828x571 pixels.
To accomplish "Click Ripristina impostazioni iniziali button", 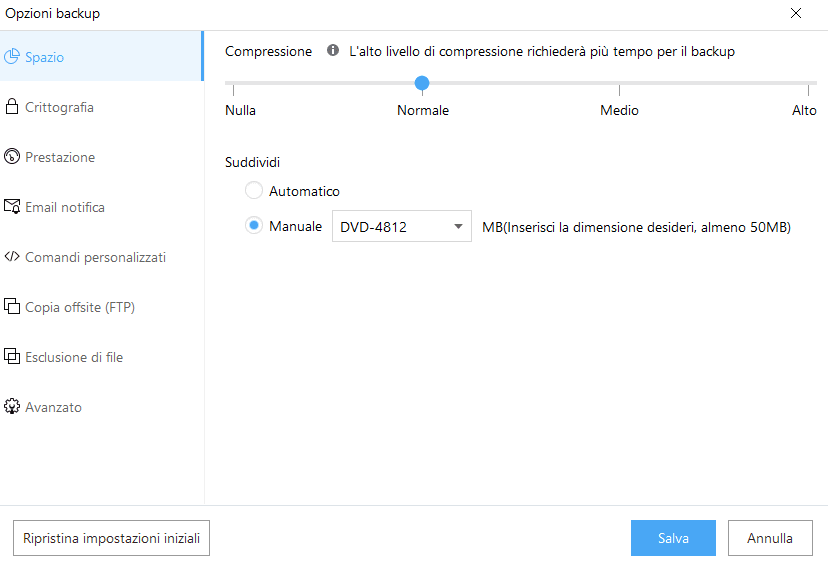I will tap(111, 538).
